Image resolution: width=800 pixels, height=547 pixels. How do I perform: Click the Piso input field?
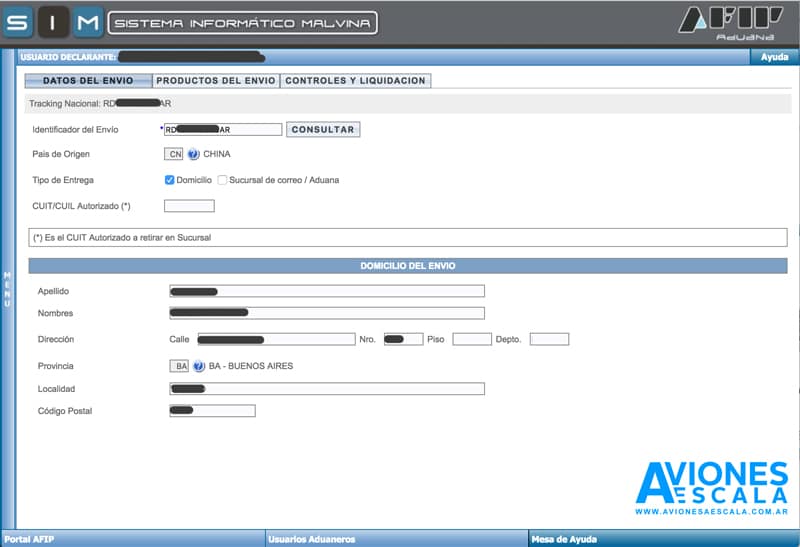coord(472,339)
